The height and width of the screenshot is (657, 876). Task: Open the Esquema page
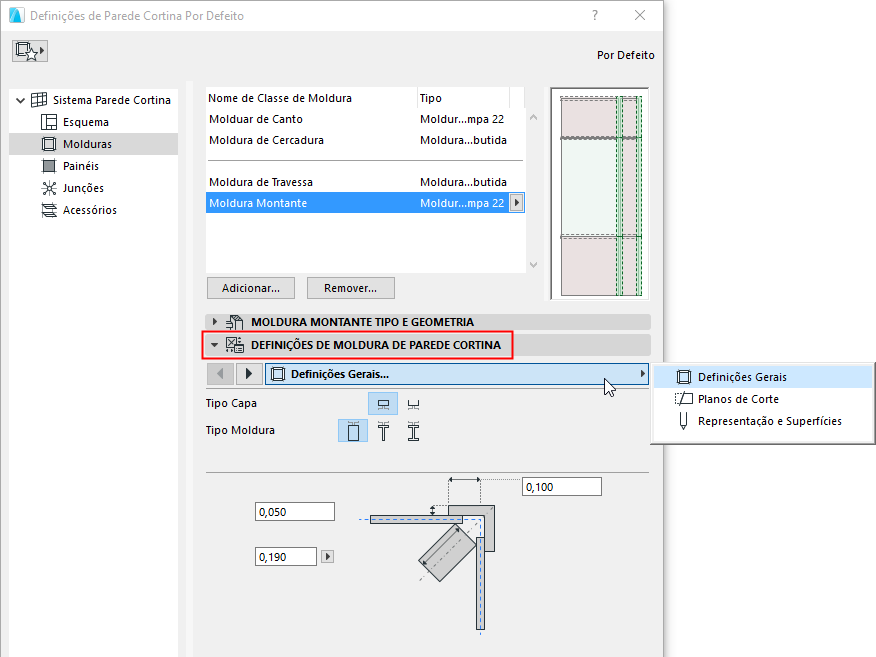pos(85,122)
